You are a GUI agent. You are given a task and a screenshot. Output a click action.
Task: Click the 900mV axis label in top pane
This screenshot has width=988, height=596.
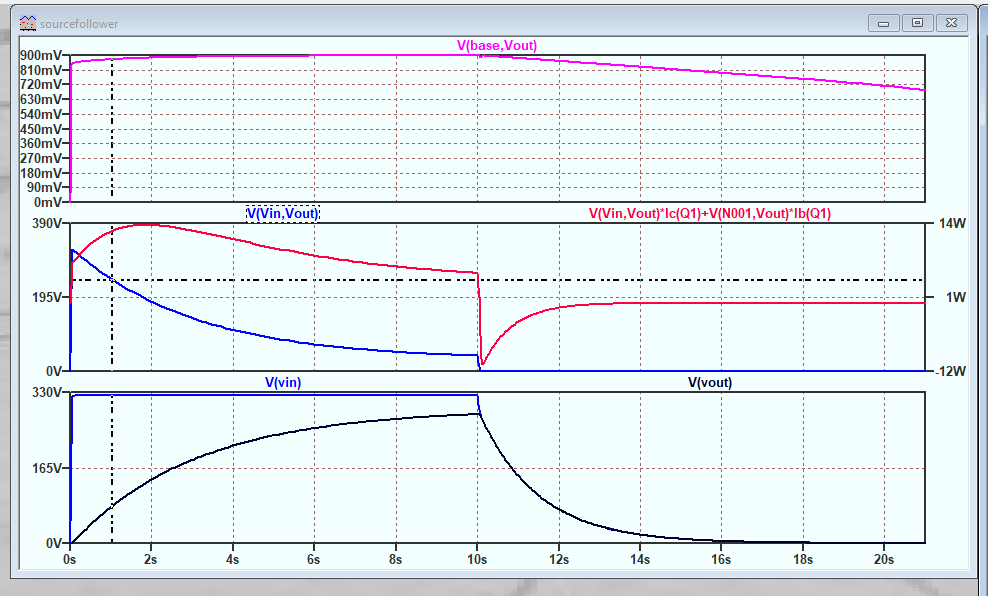(41, 55)
